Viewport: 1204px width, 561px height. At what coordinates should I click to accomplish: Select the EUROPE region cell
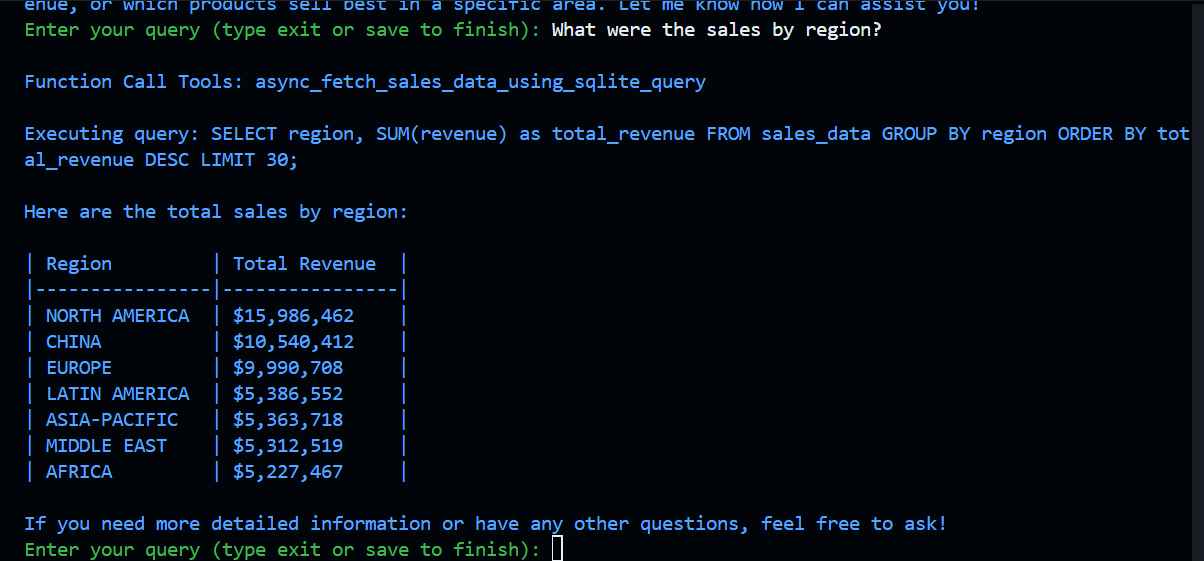coord(79,368)
